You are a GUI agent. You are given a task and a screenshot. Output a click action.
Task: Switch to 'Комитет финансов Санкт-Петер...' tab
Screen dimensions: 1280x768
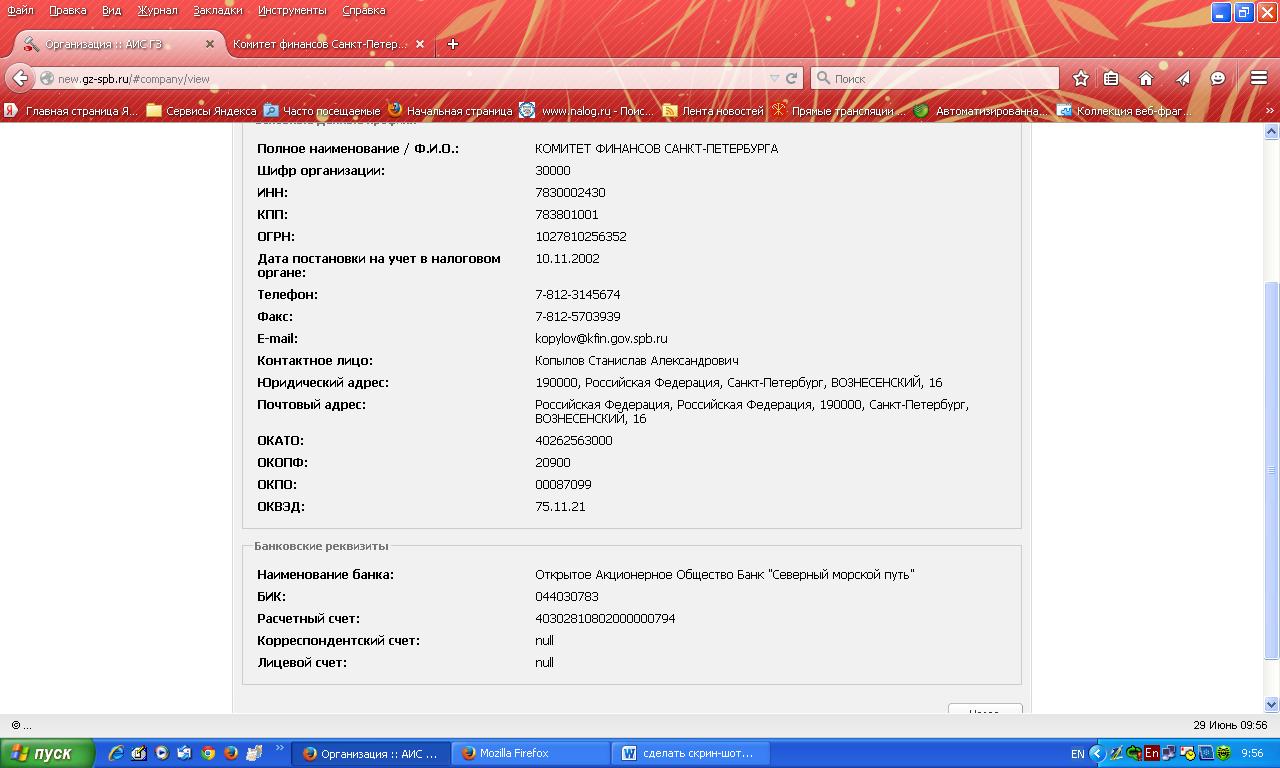coord(328,44)
